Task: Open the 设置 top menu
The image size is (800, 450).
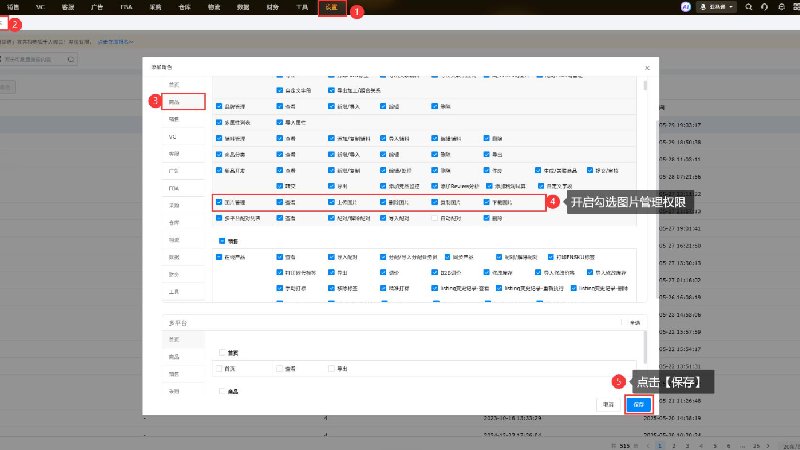Action: tap(332, 7)
